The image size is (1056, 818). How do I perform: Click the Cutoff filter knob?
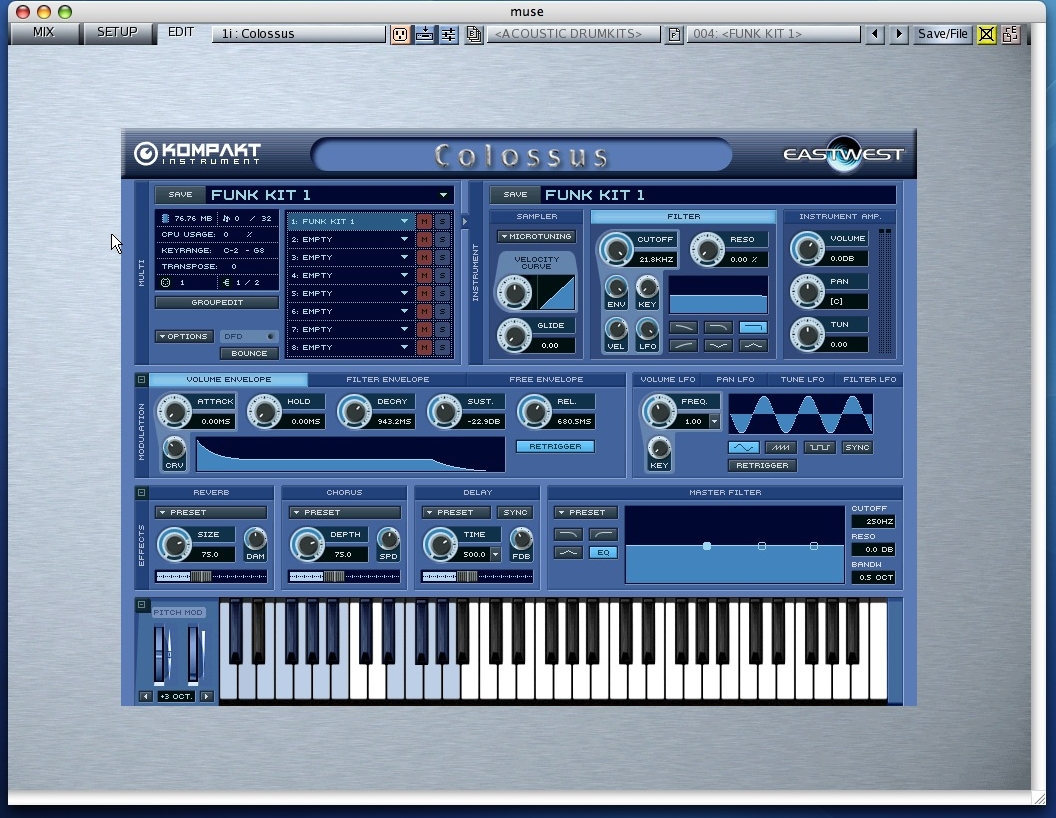tap(616, 250)
